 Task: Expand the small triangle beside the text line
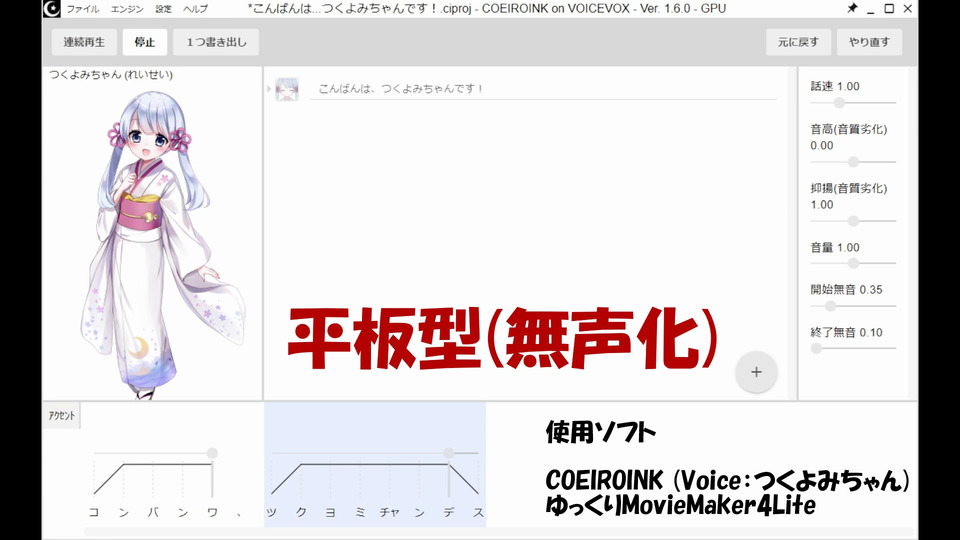269,89
